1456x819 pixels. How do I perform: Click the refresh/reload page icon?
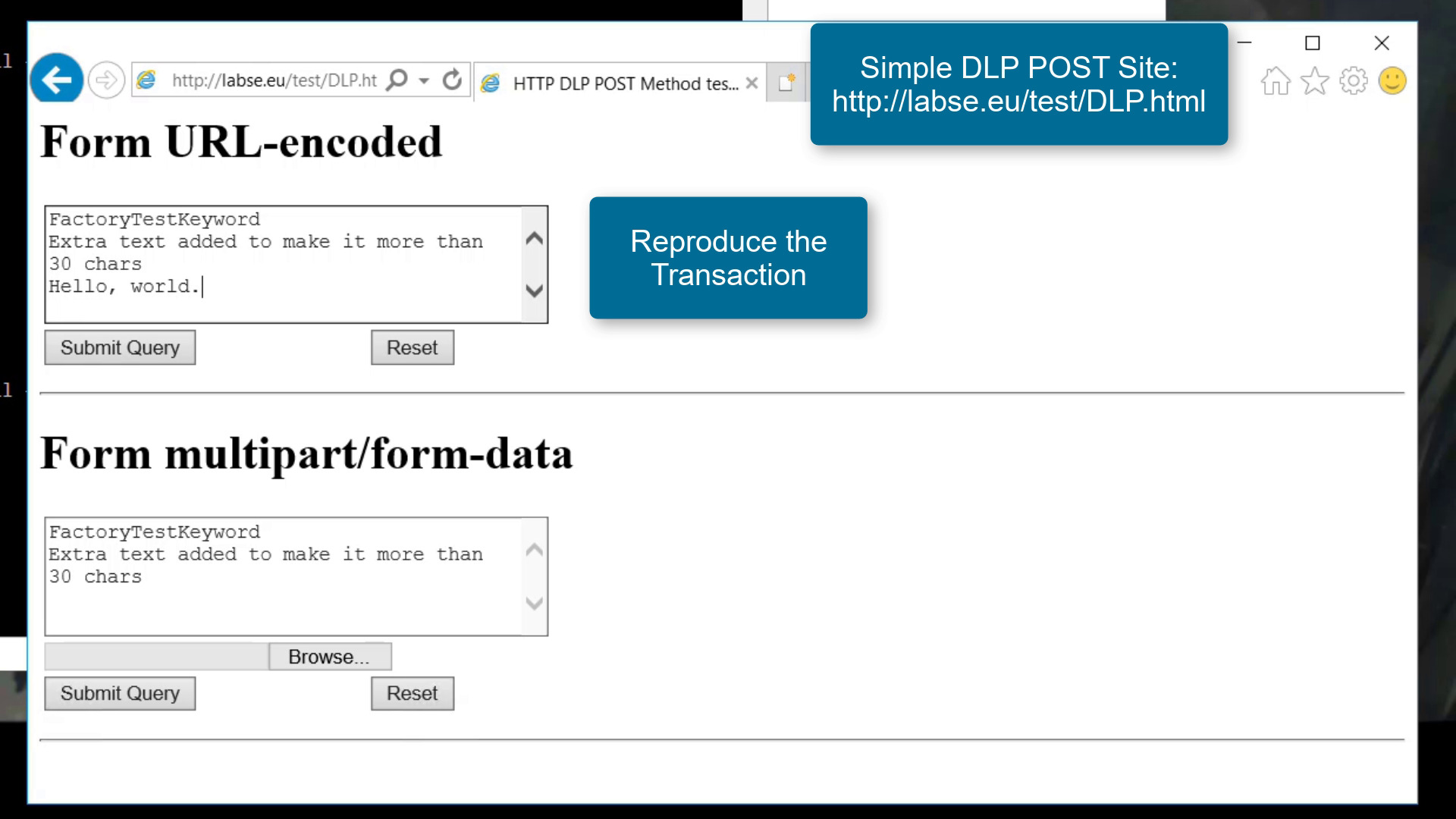(x=451, y=80)
